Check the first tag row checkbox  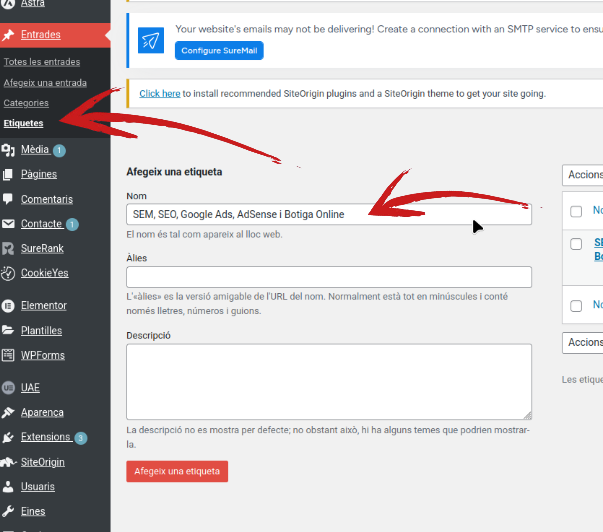576,244
